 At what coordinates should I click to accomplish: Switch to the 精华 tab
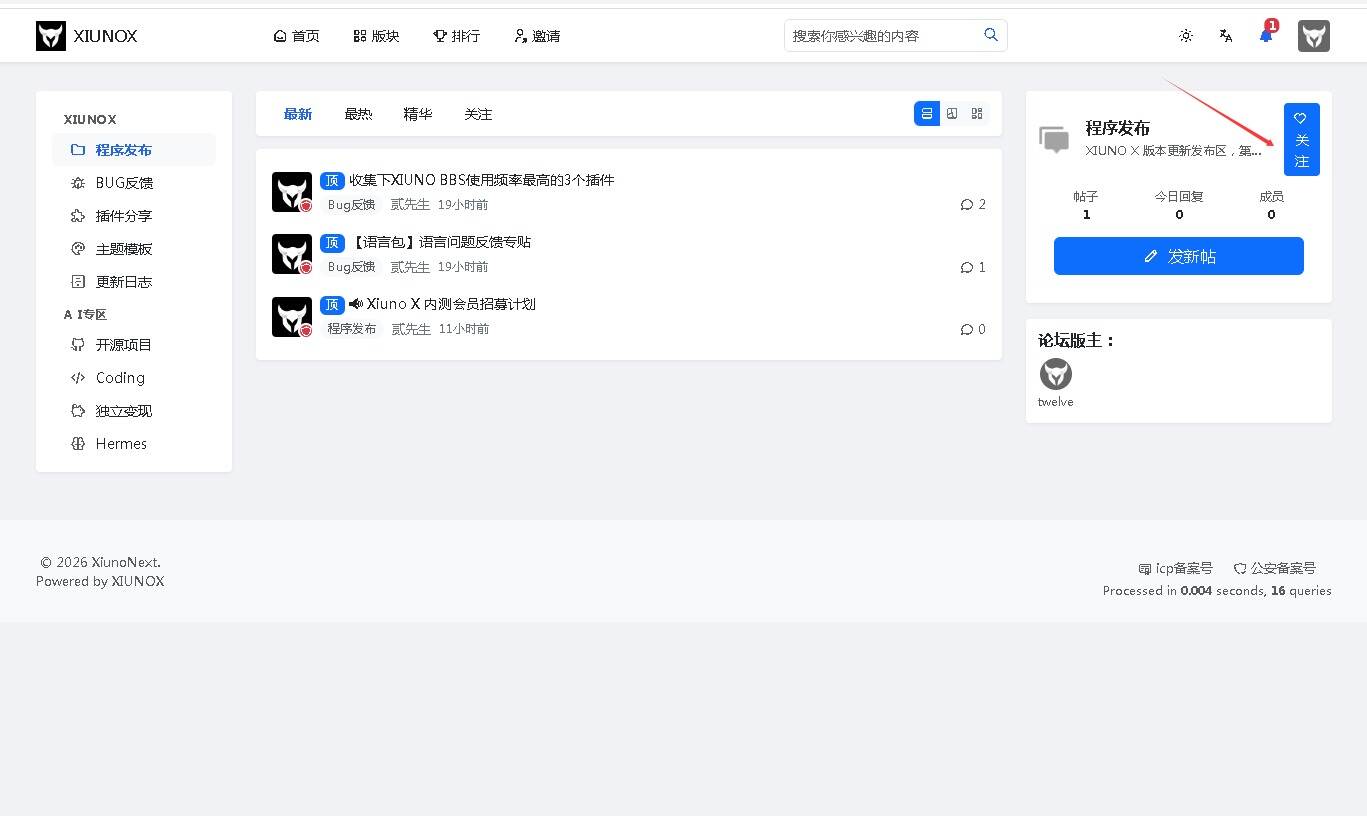[418, 114]
